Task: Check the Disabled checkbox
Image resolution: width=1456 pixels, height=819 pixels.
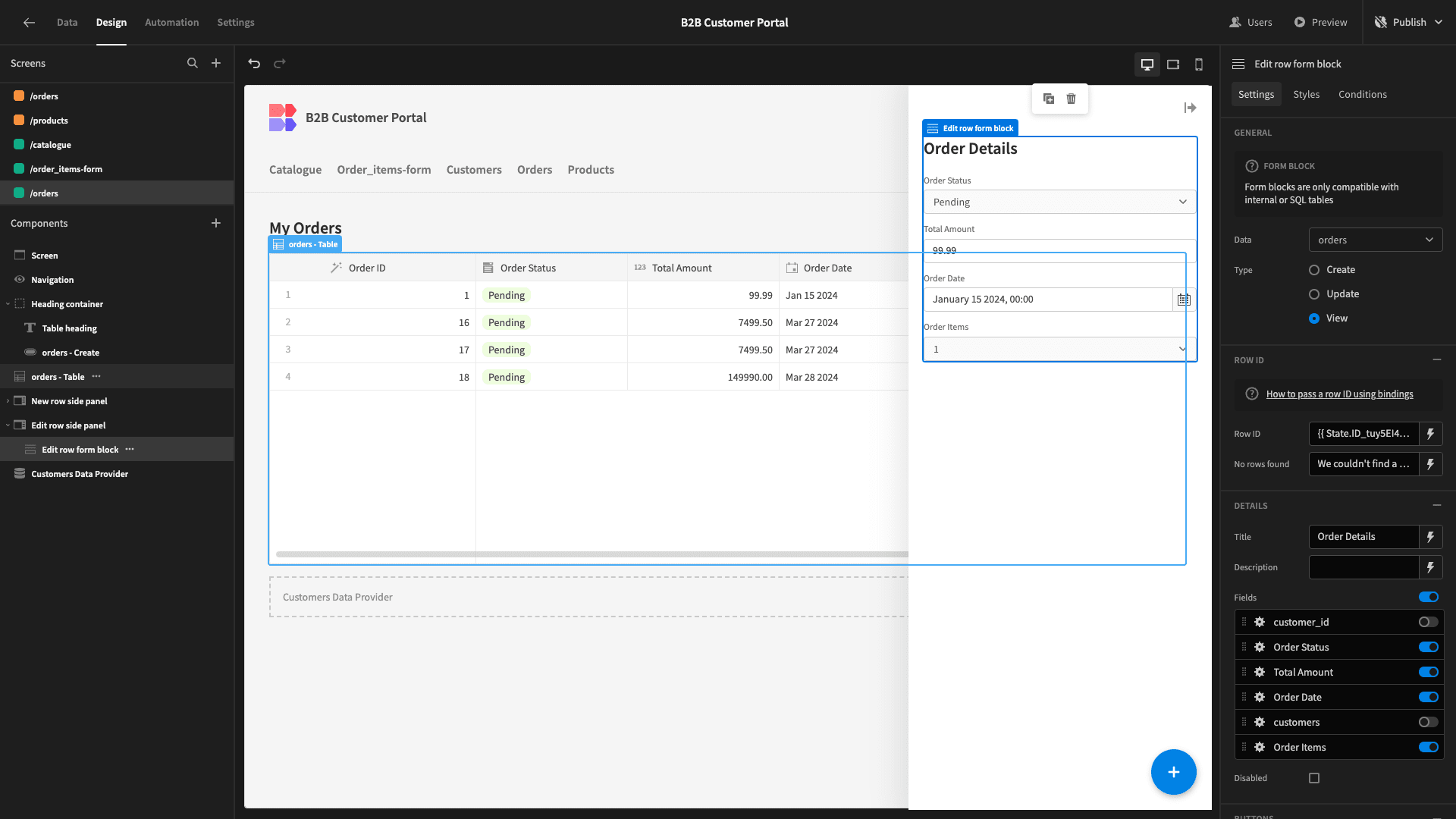Action: click(x=1314, y=778)
